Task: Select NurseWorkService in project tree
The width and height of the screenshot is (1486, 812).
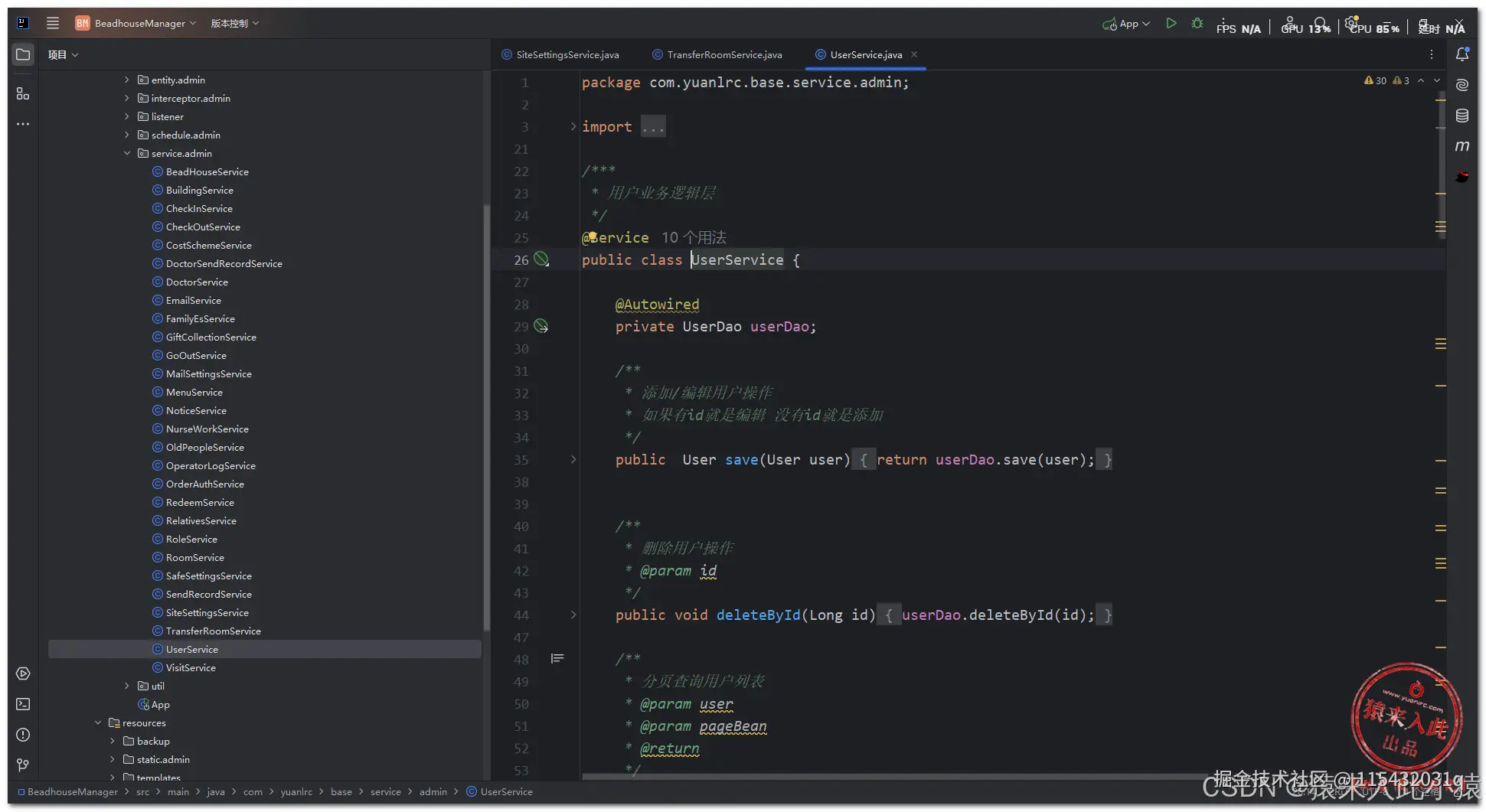Action: point(207,429)
